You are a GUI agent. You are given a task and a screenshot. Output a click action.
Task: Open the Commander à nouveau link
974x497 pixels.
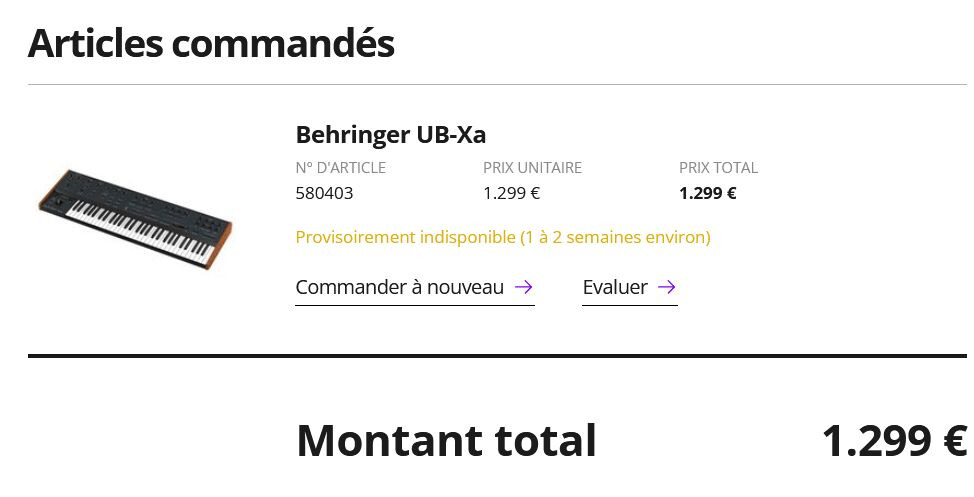[400, 288]
